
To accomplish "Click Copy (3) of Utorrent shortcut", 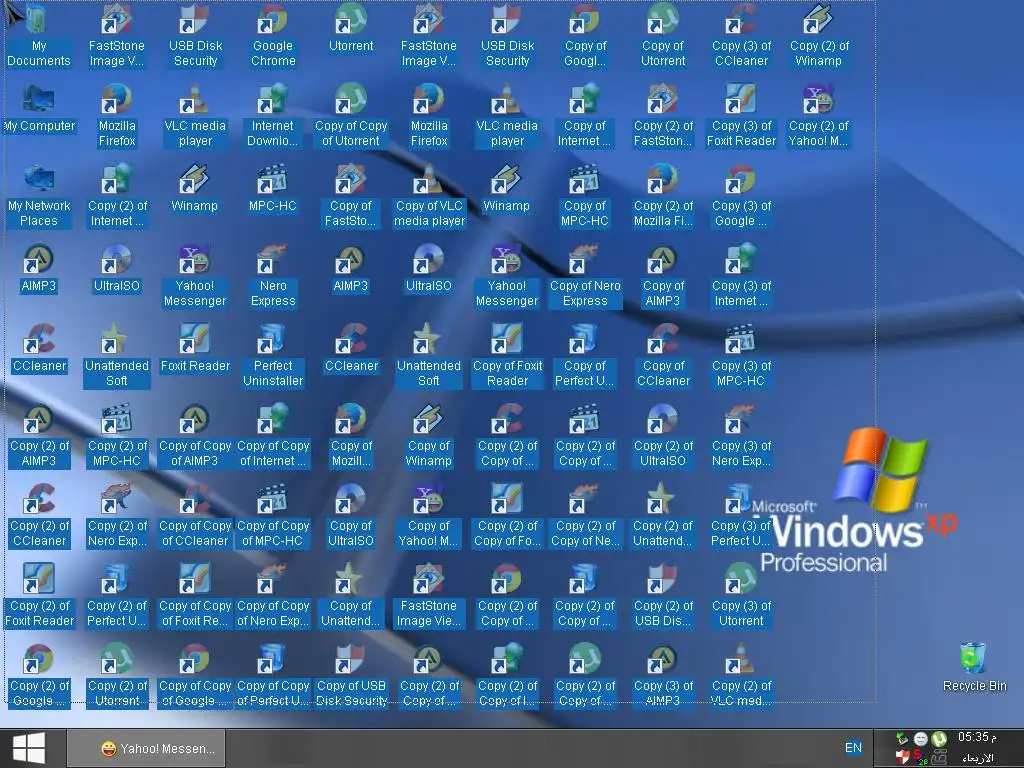I will tap(741, 596).
